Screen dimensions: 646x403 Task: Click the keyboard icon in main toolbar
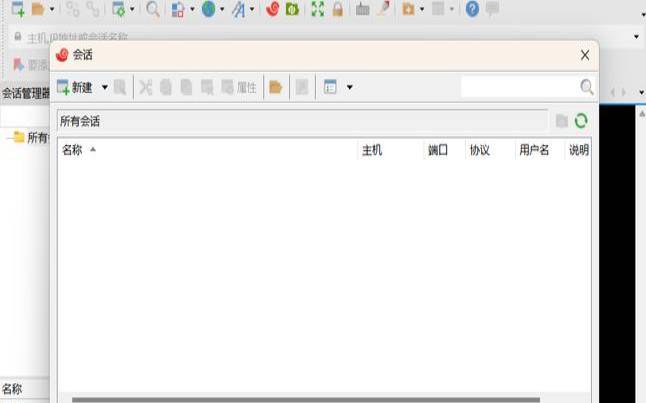[363, 9]
